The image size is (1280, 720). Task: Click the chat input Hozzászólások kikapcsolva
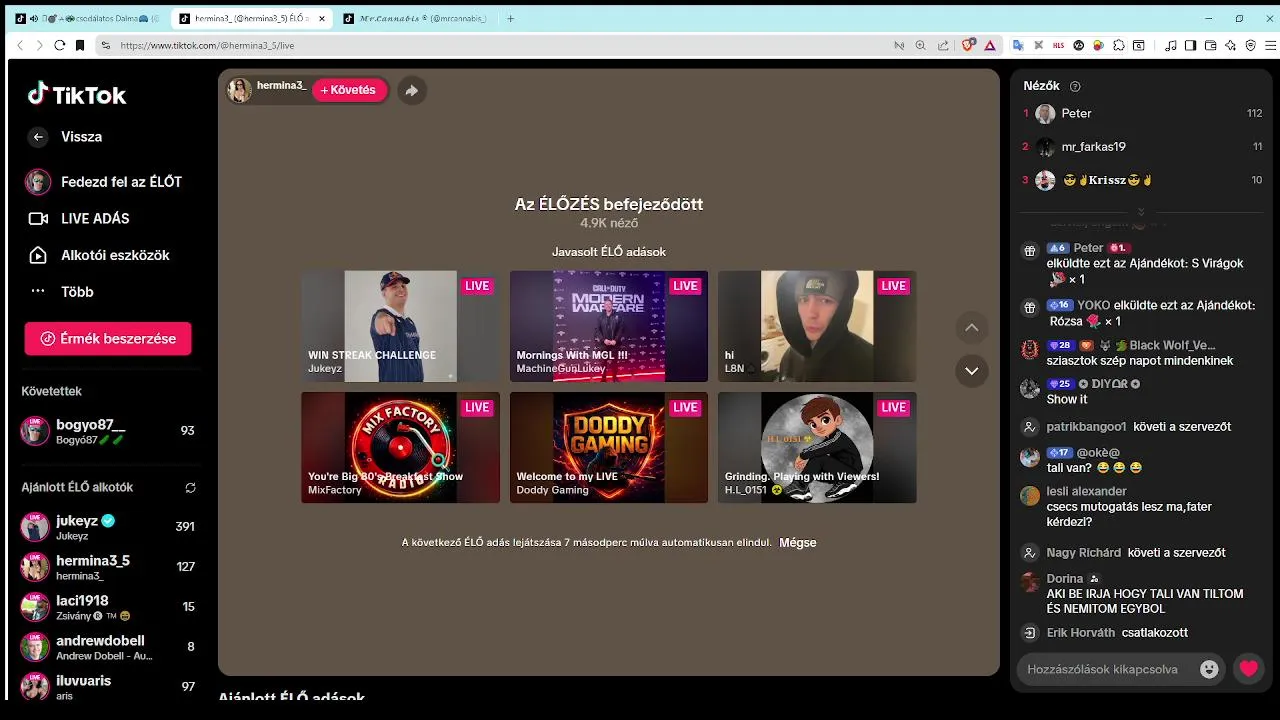coord(1103,669)
